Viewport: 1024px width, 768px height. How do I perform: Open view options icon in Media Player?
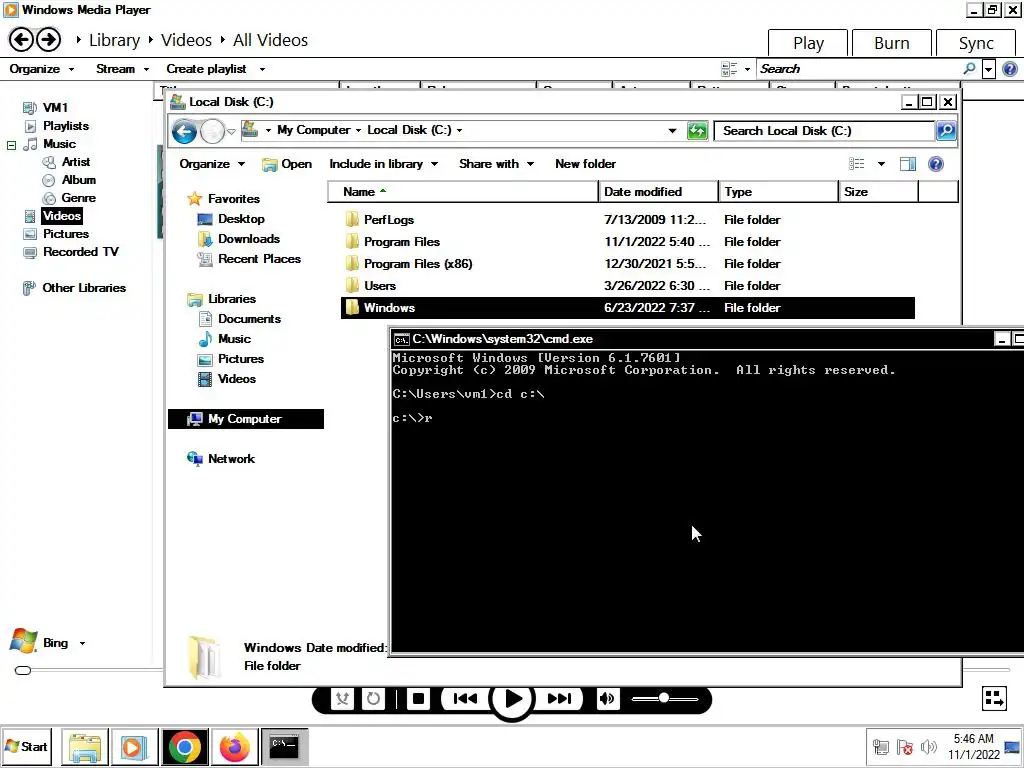click(x=729, y=69)
